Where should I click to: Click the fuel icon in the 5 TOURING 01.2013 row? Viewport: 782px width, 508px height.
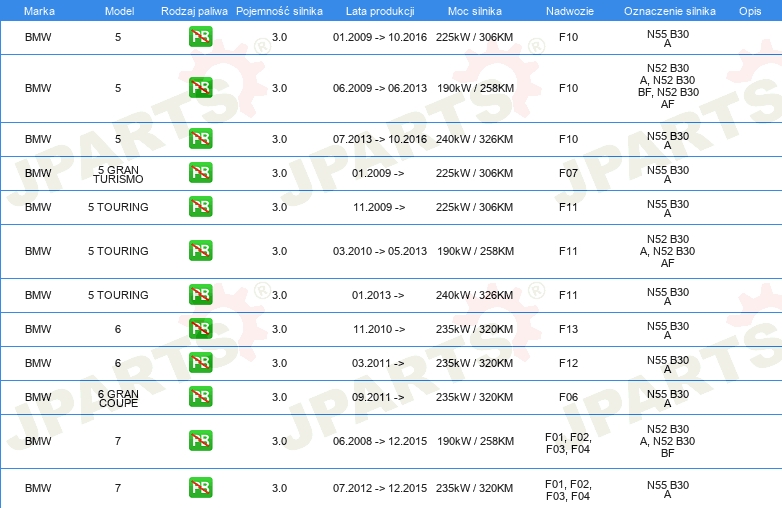200,295
